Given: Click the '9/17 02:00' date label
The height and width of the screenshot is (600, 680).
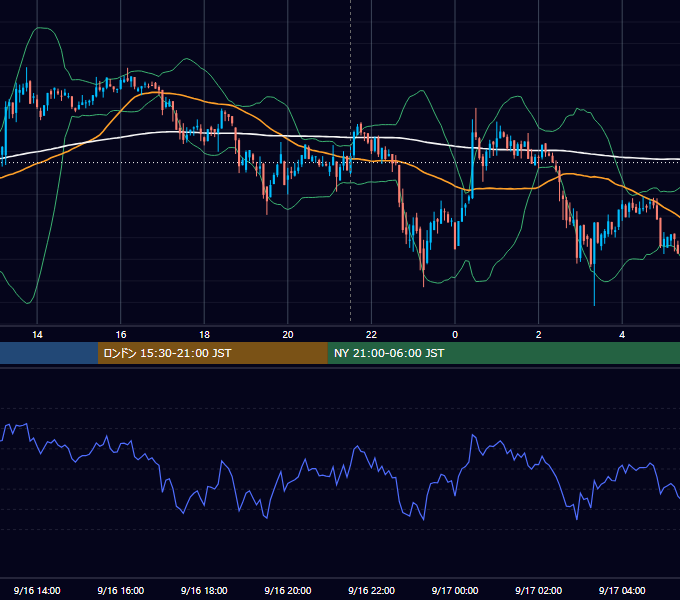Looking at the screenshot, I should (539, 590).
